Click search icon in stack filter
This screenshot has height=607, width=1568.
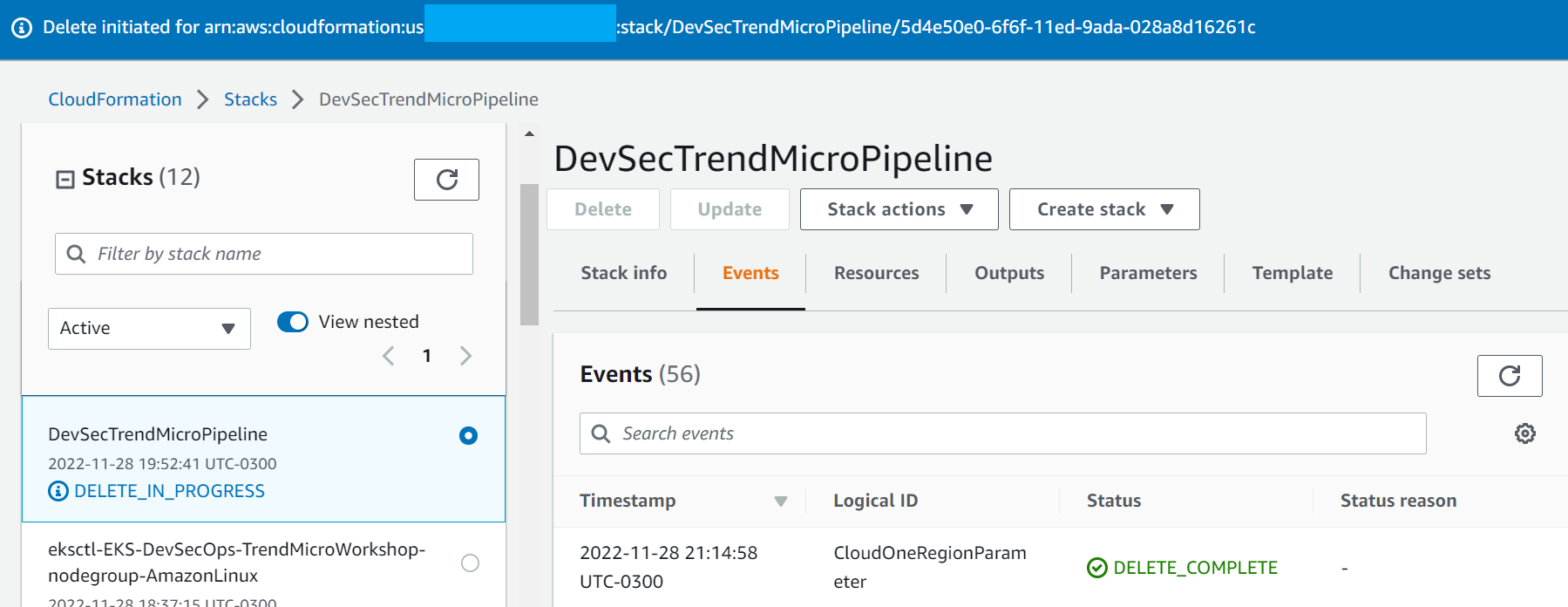[x=76, y=254]
